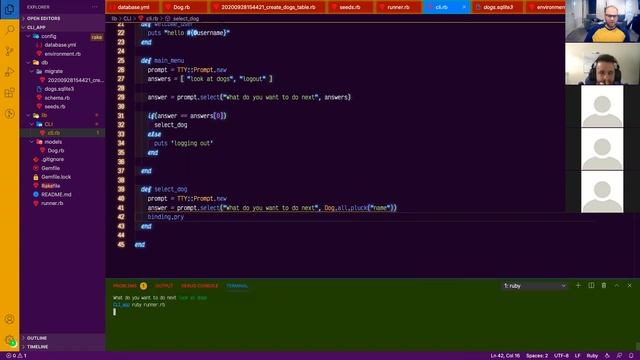Screen dimensions: 640x360
Task: Switch to the runner.rb tab
Action: point(398,7)
